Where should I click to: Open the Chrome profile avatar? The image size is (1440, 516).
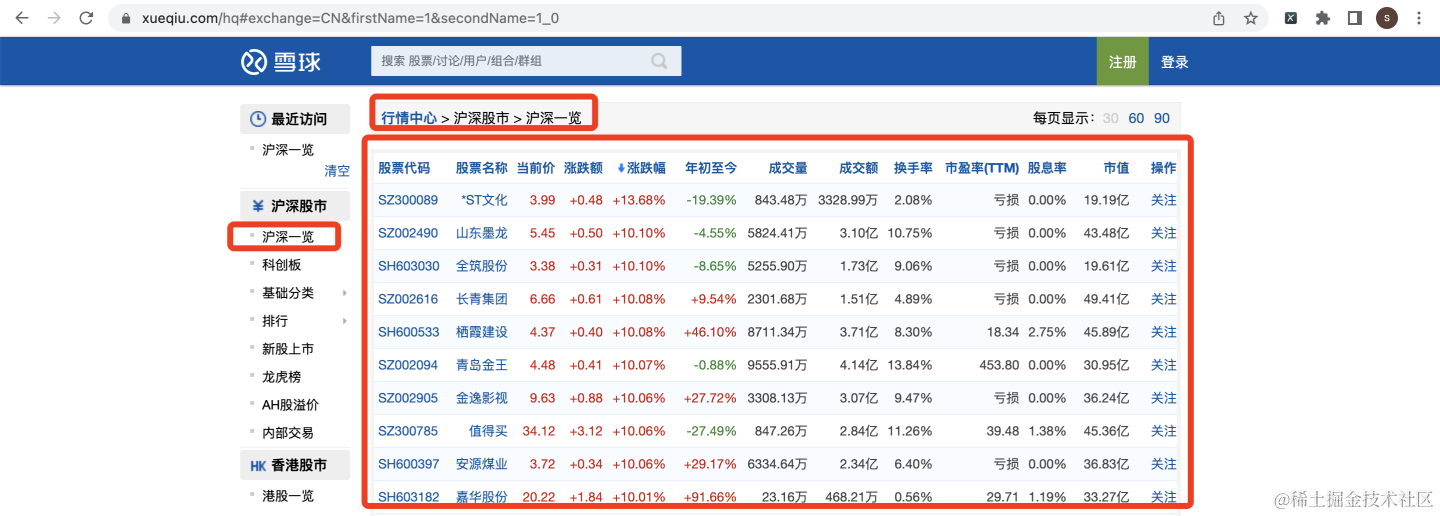coord(1387,18)
